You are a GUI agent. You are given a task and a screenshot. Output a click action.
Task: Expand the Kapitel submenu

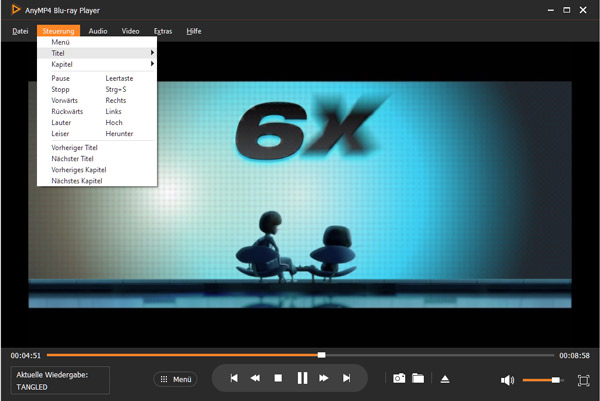tap(97, 64)
